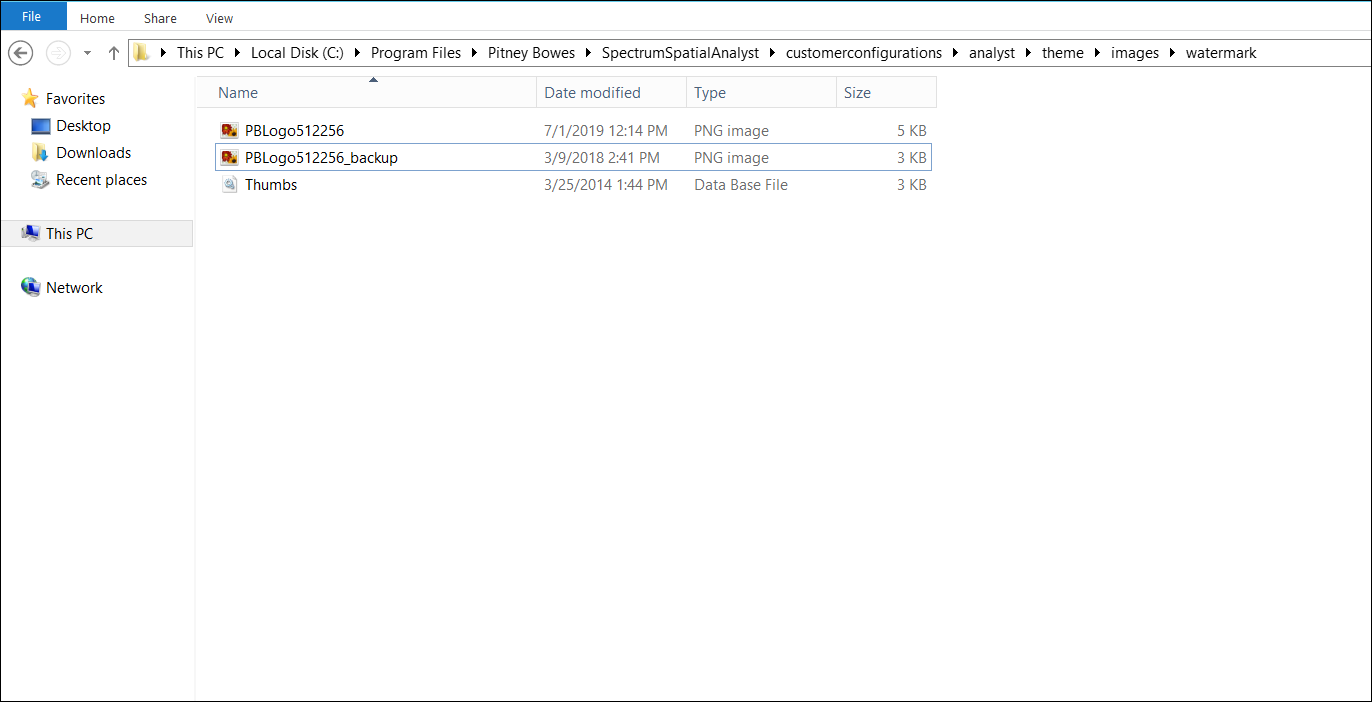1372x702 pixels.
Task: Open the Downloads folder from sidebar
Action: pyautogui.click(x=93, y=152)
